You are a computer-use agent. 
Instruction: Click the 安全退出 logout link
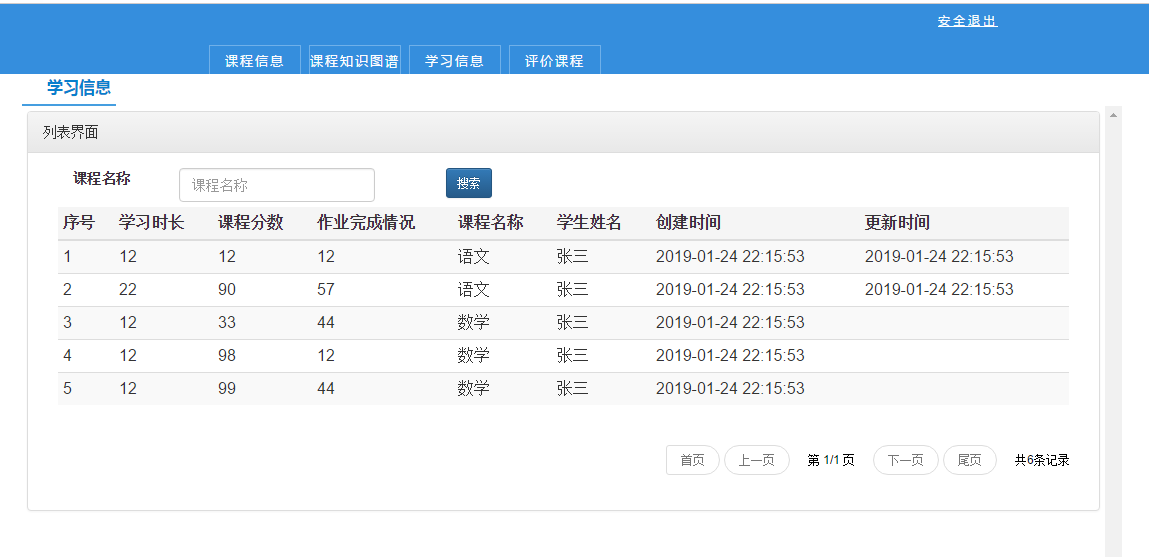[966, 21]
